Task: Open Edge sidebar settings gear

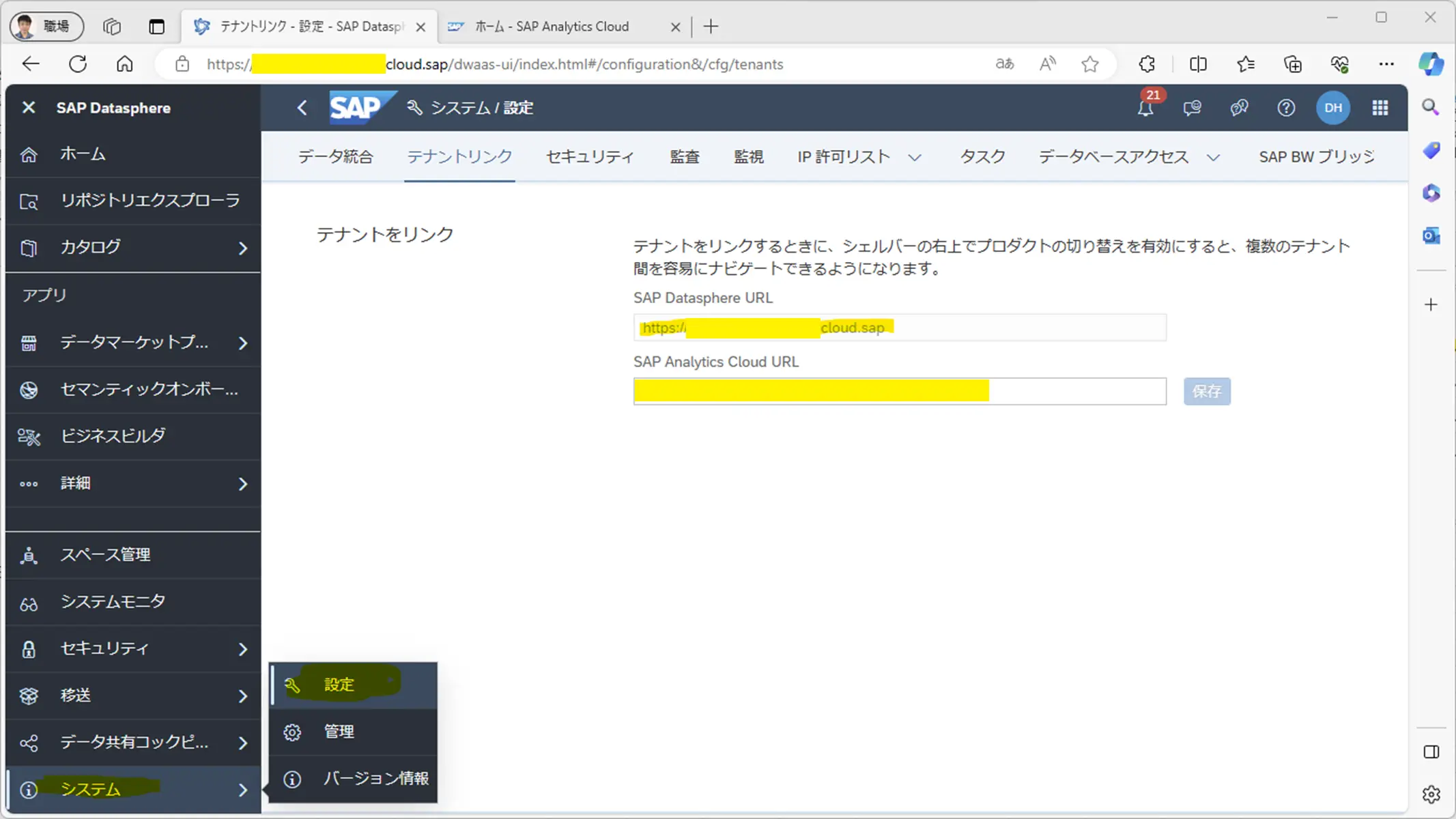Action: [1431, 794]
